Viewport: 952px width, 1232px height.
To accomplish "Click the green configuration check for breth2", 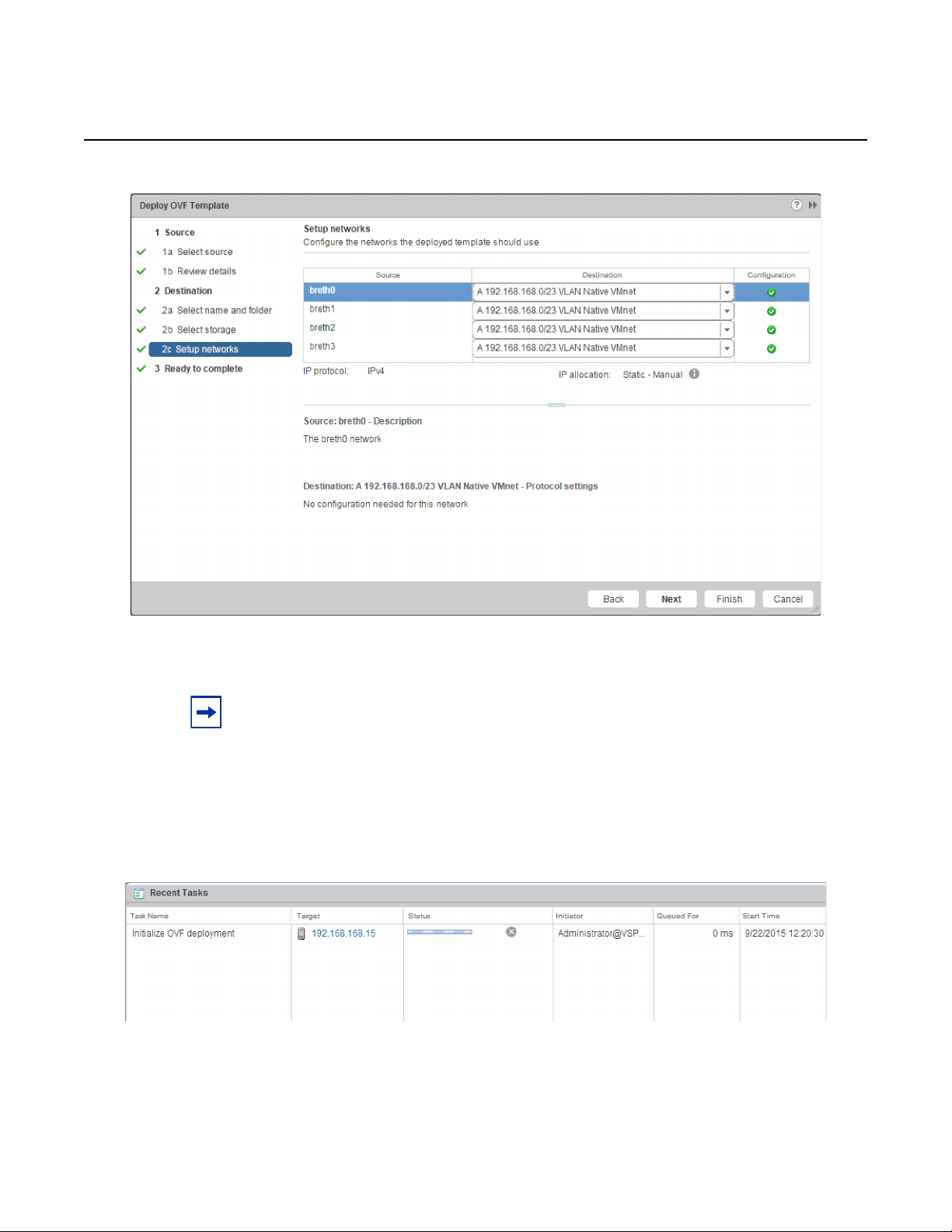I will coord(772,330).
